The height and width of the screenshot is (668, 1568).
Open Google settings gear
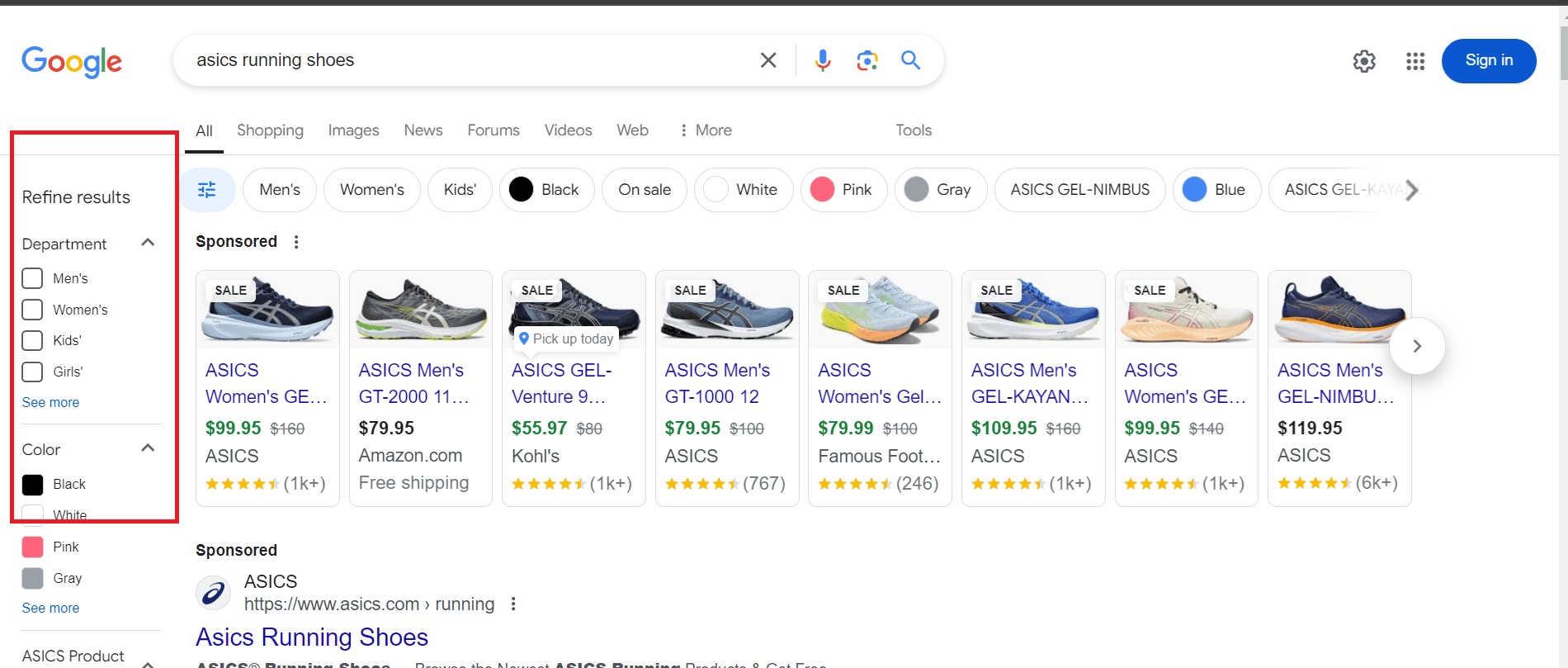point(1364,61)
